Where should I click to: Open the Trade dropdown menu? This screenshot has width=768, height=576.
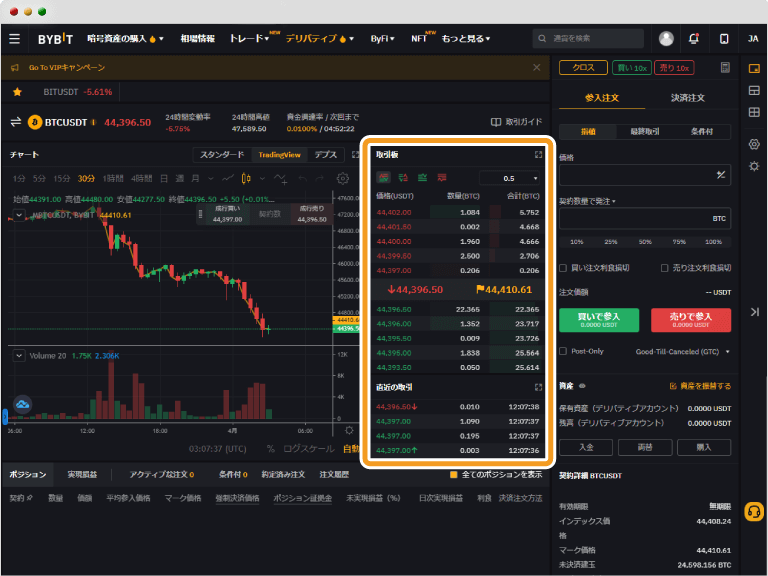pos(249,39)
